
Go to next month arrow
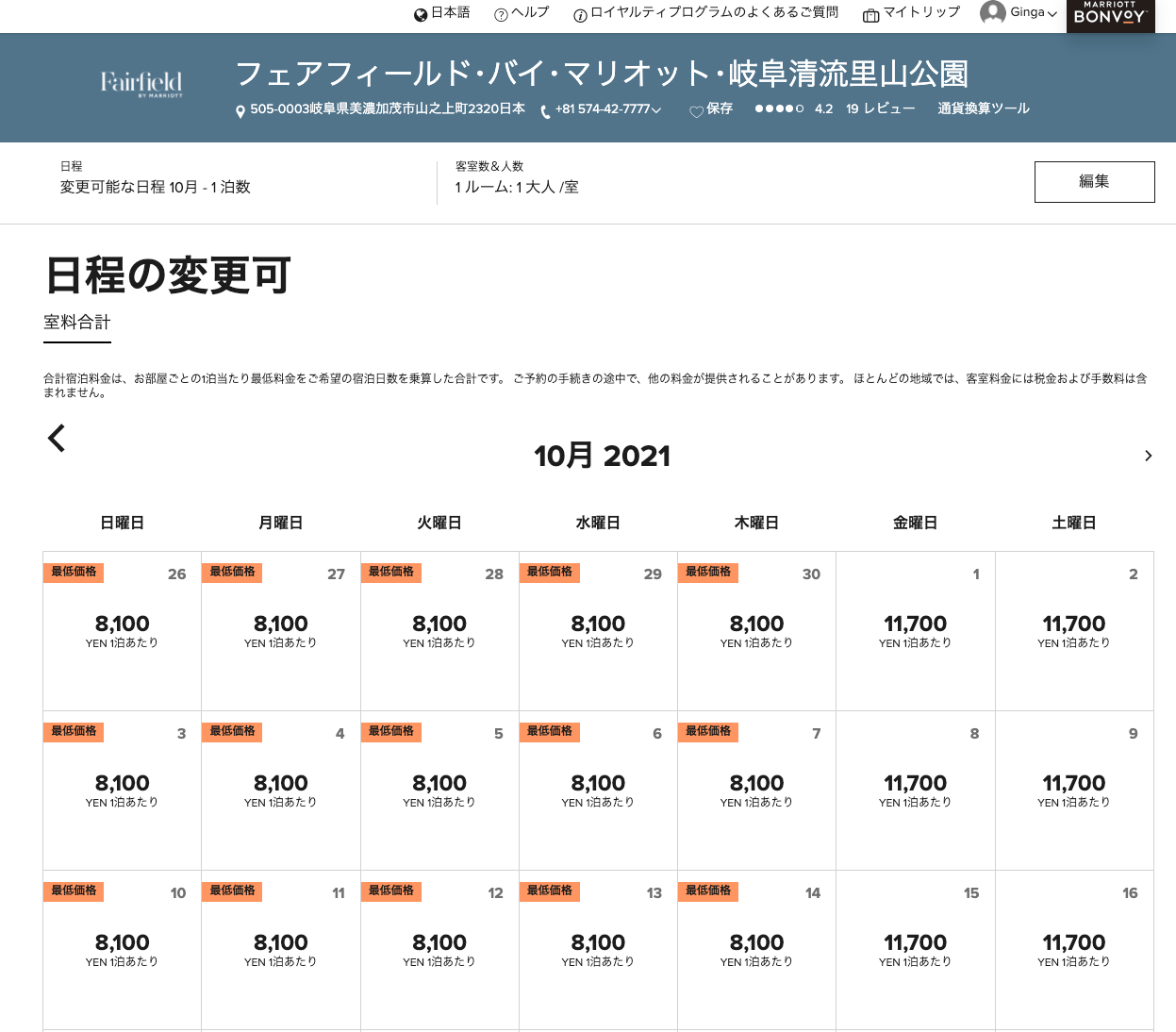coord(1148,456)
